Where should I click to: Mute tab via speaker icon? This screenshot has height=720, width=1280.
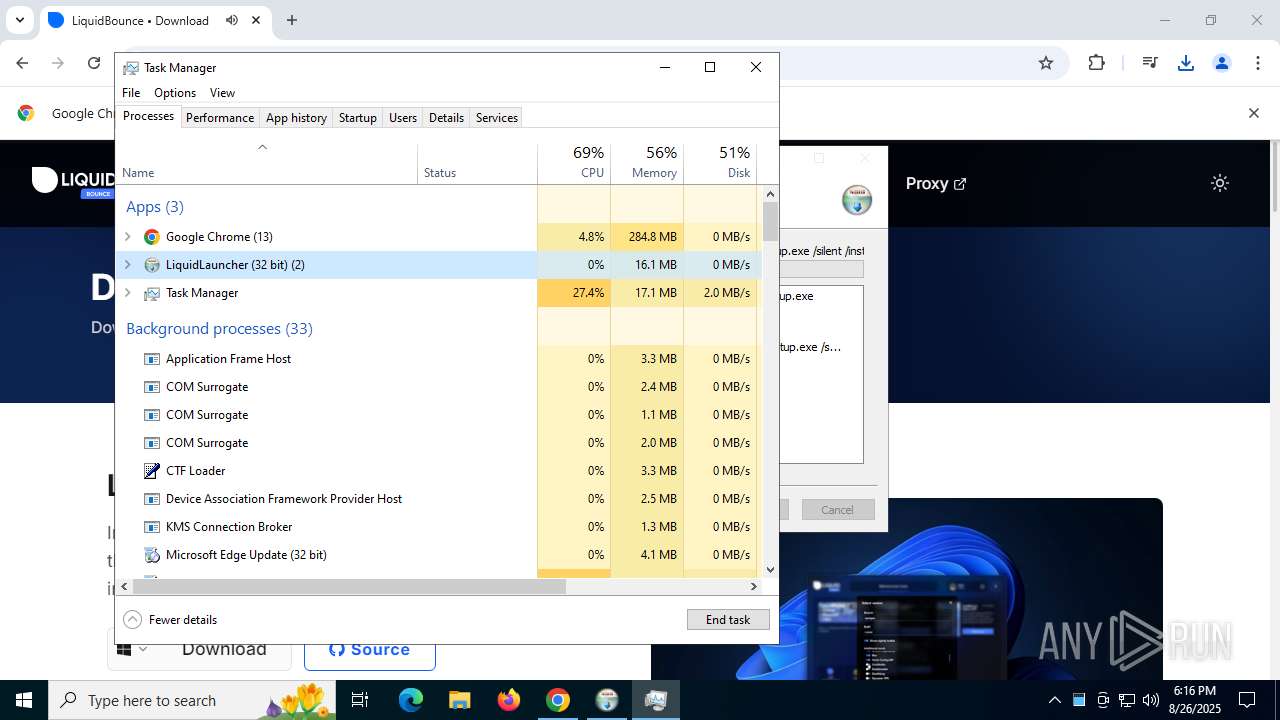point(232,20)
